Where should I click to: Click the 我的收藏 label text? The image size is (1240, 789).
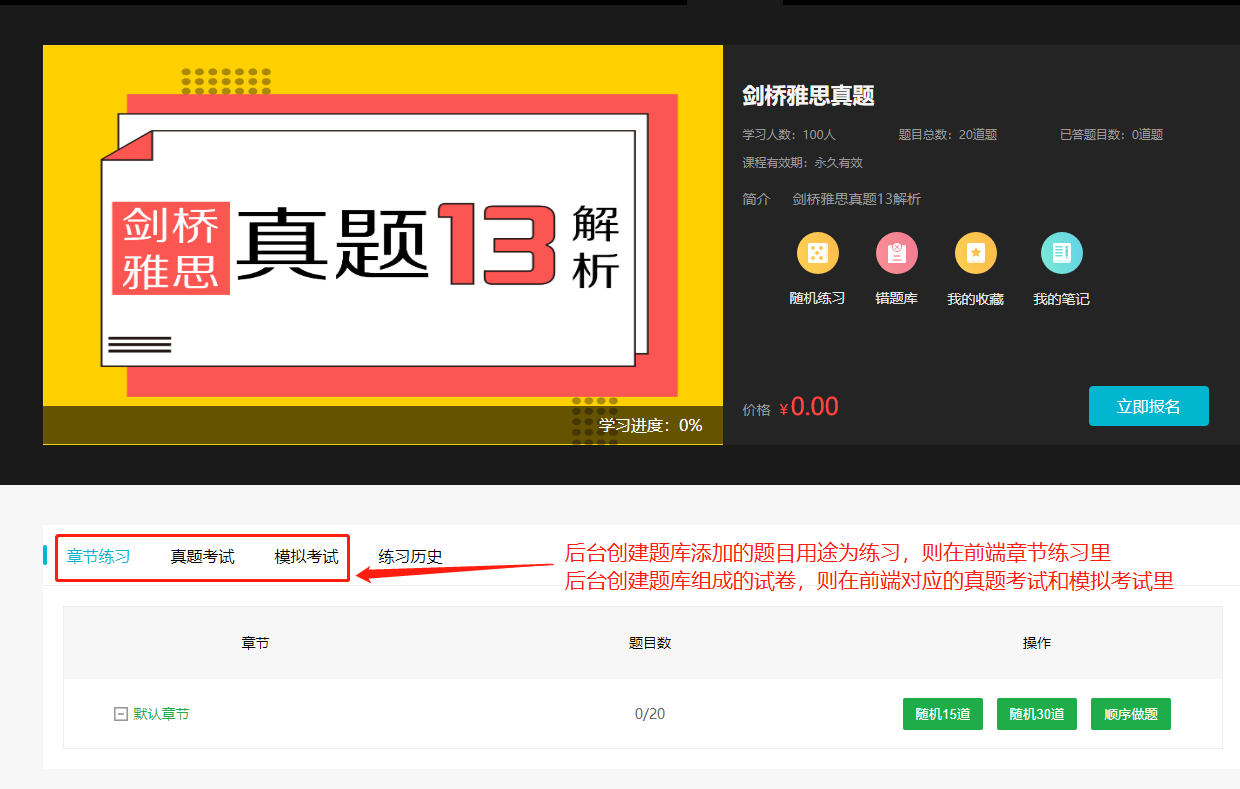pos(976,299)
